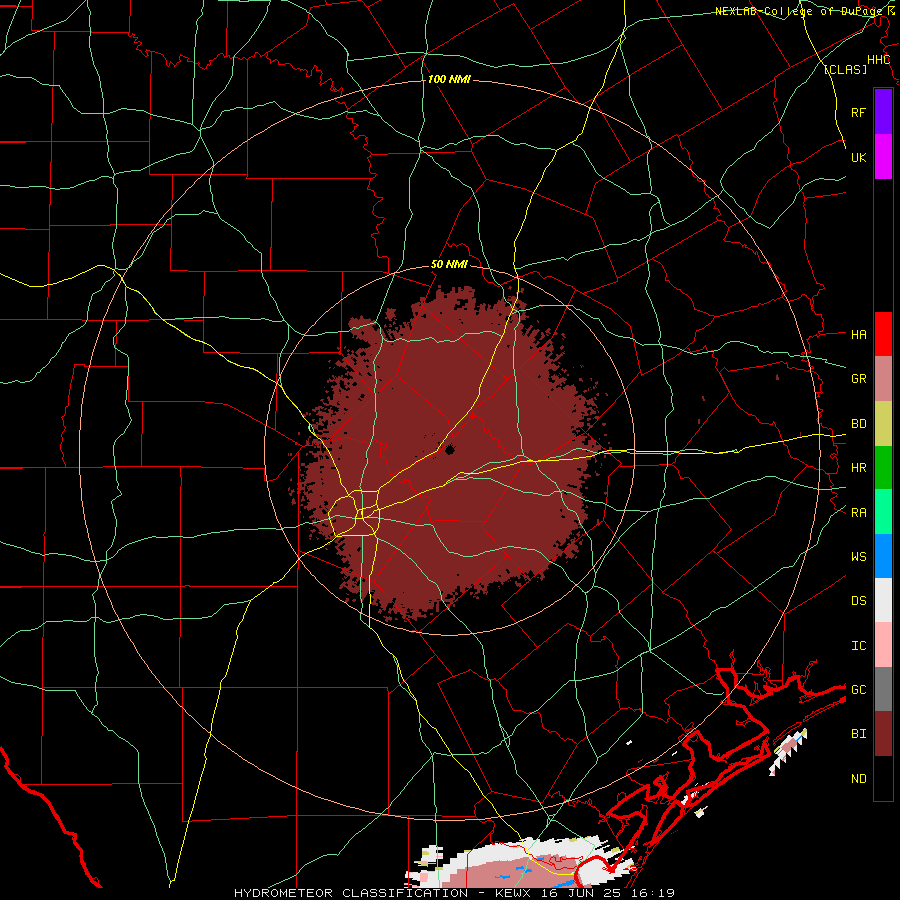
Task: Click the HA legend label
Action: (x=858, y=335)
